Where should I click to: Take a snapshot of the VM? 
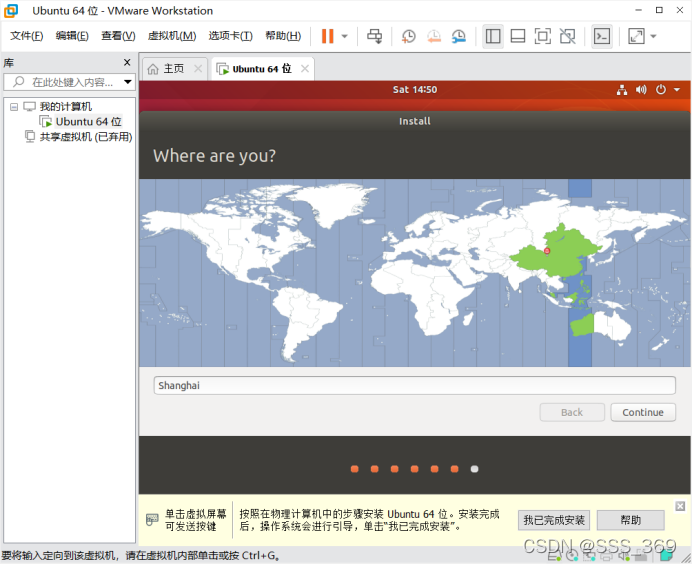pos(409,36)
